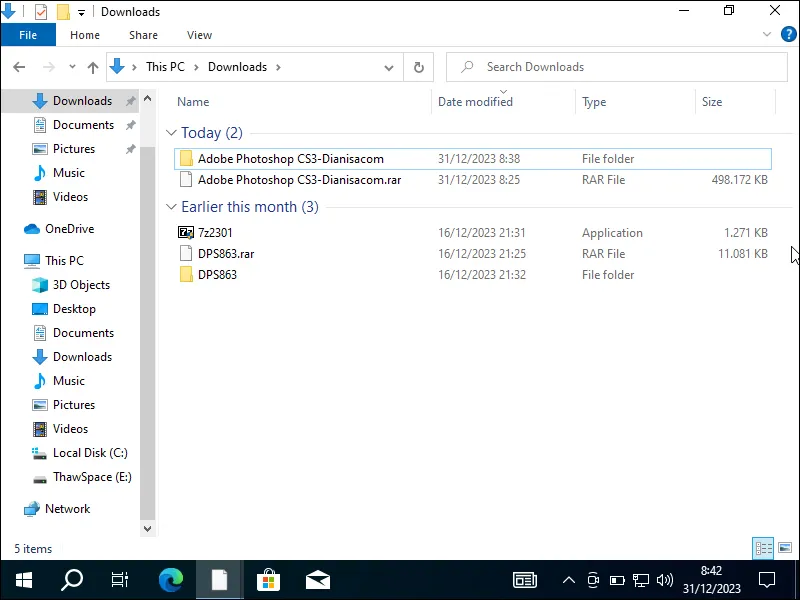Click This PC in the address bar
Viewport: 800px width, 600px height.
coord(164,67)
